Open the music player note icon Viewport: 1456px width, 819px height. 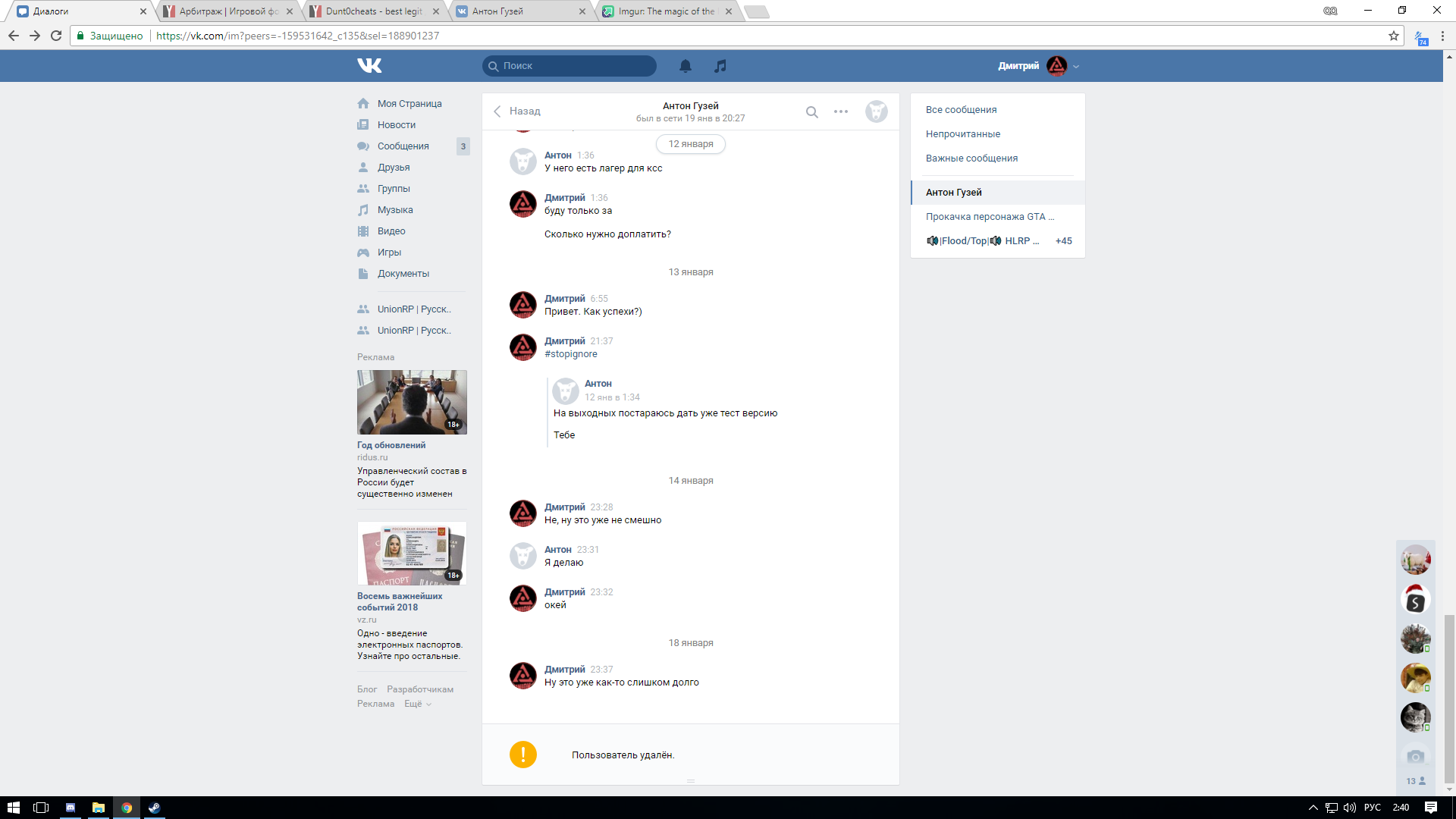point(720,66)
